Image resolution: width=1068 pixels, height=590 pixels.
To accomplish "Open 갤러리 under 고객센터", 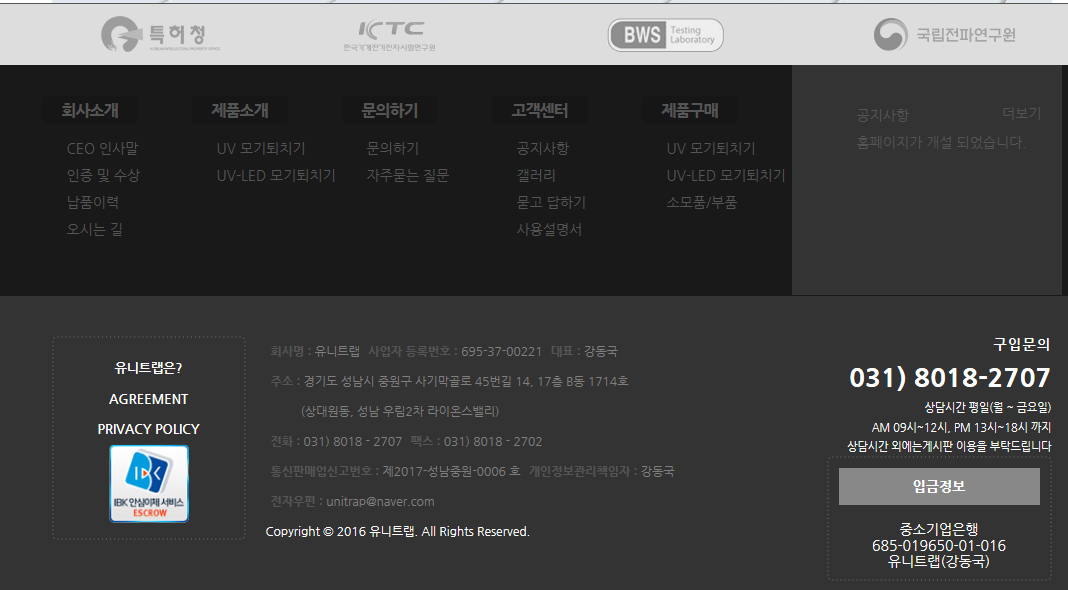I will [536, 176].
